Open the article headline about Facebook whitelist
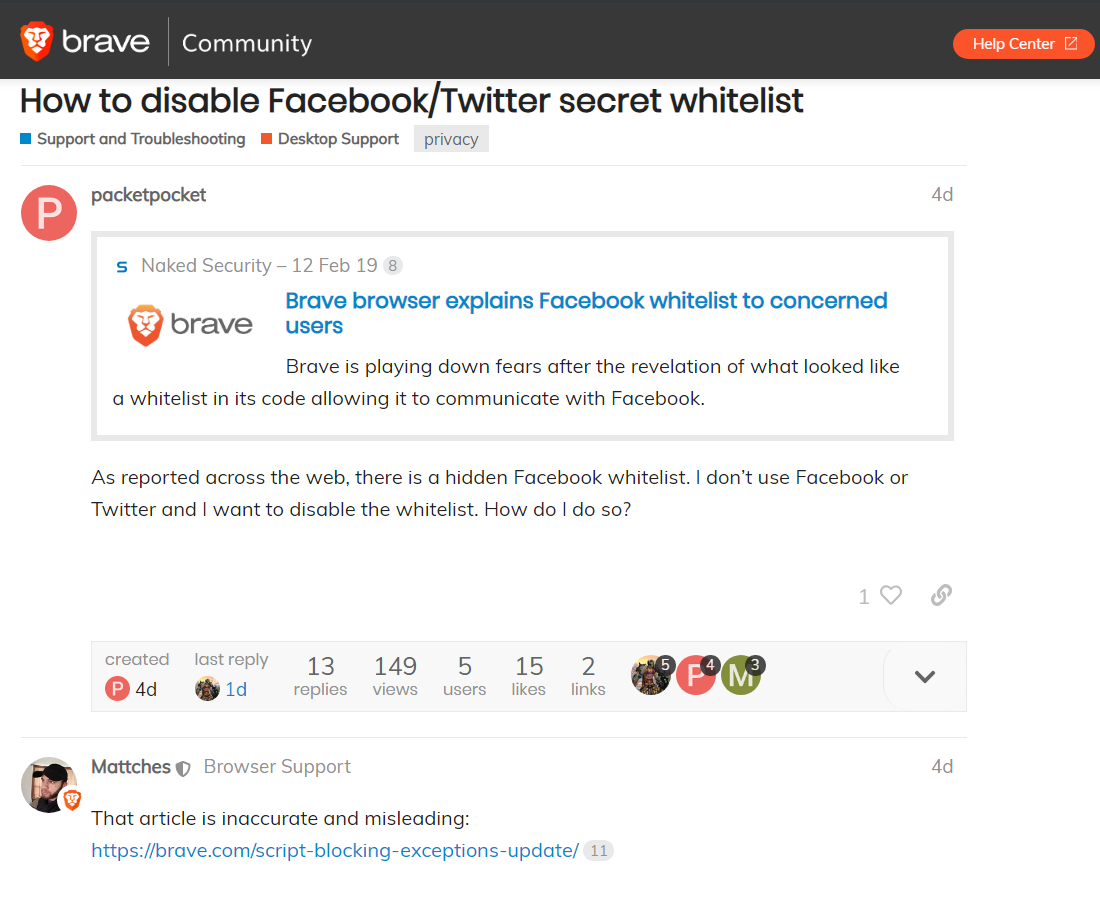This screenshot has height=912, width=1100. (x=586, y=300)
